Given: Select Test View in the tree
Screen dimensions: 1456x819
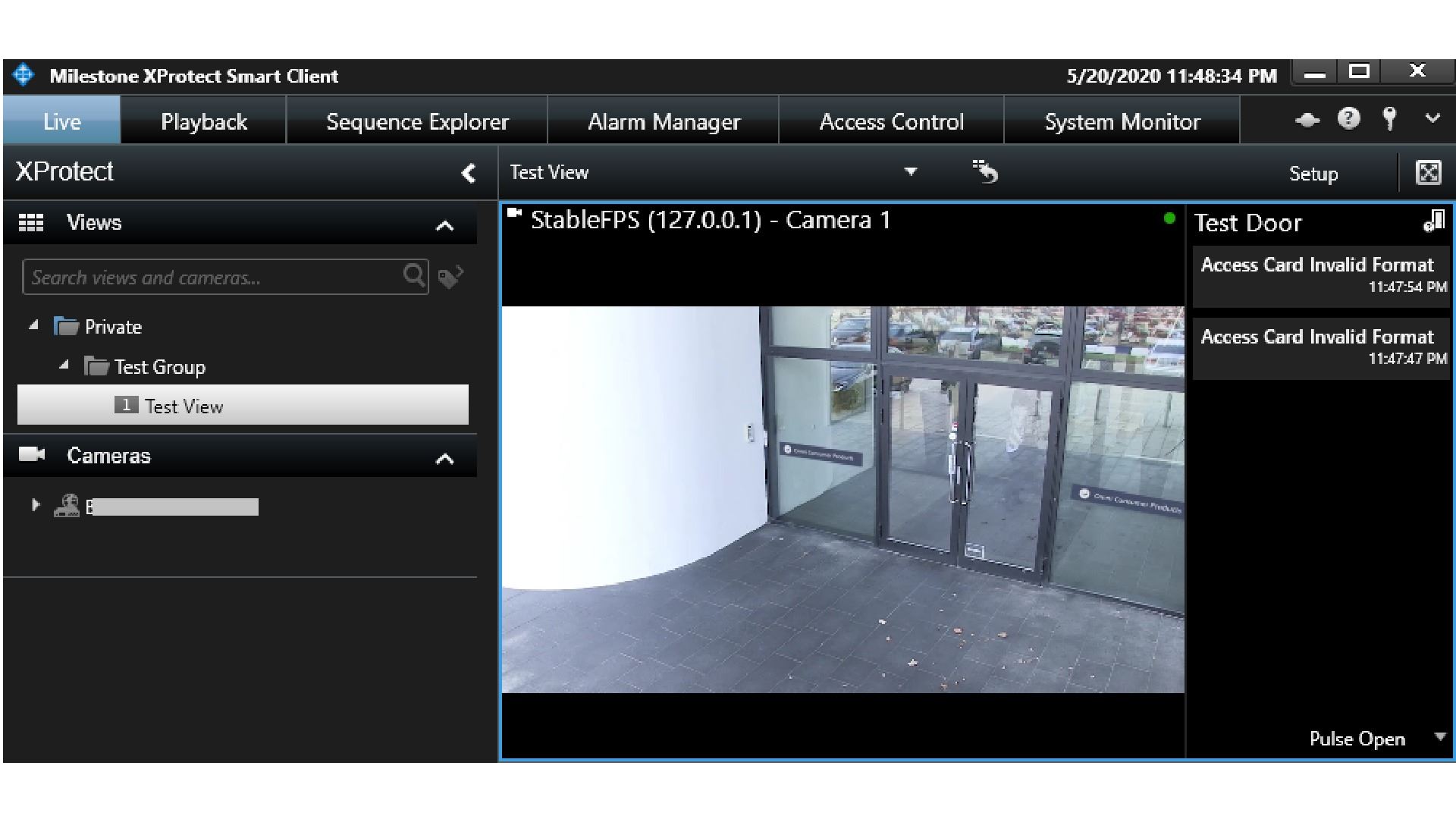Looking at the screenshot, I should coord(243,405).
